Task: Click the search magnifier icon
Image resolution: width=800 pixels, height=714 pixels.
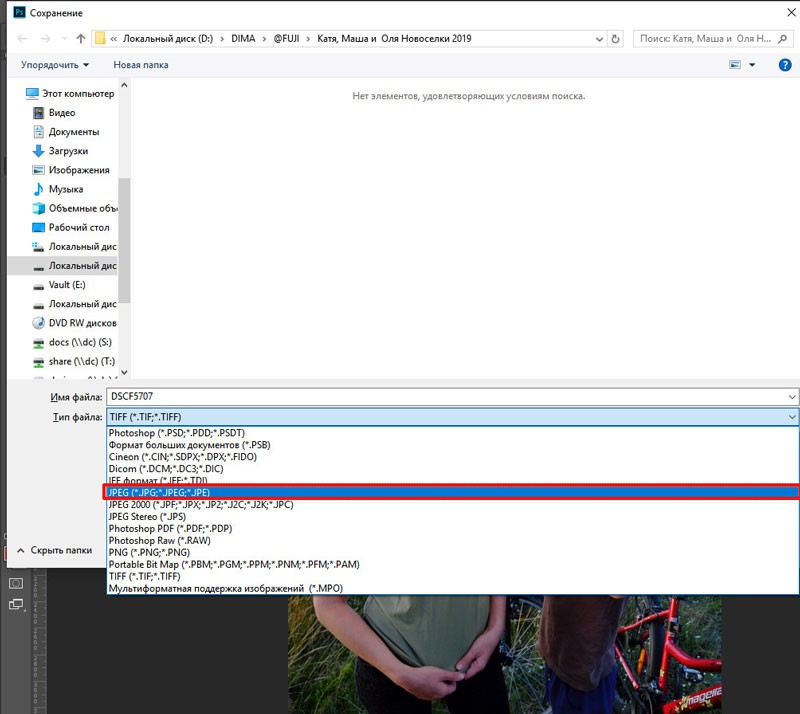Action: 783,39
